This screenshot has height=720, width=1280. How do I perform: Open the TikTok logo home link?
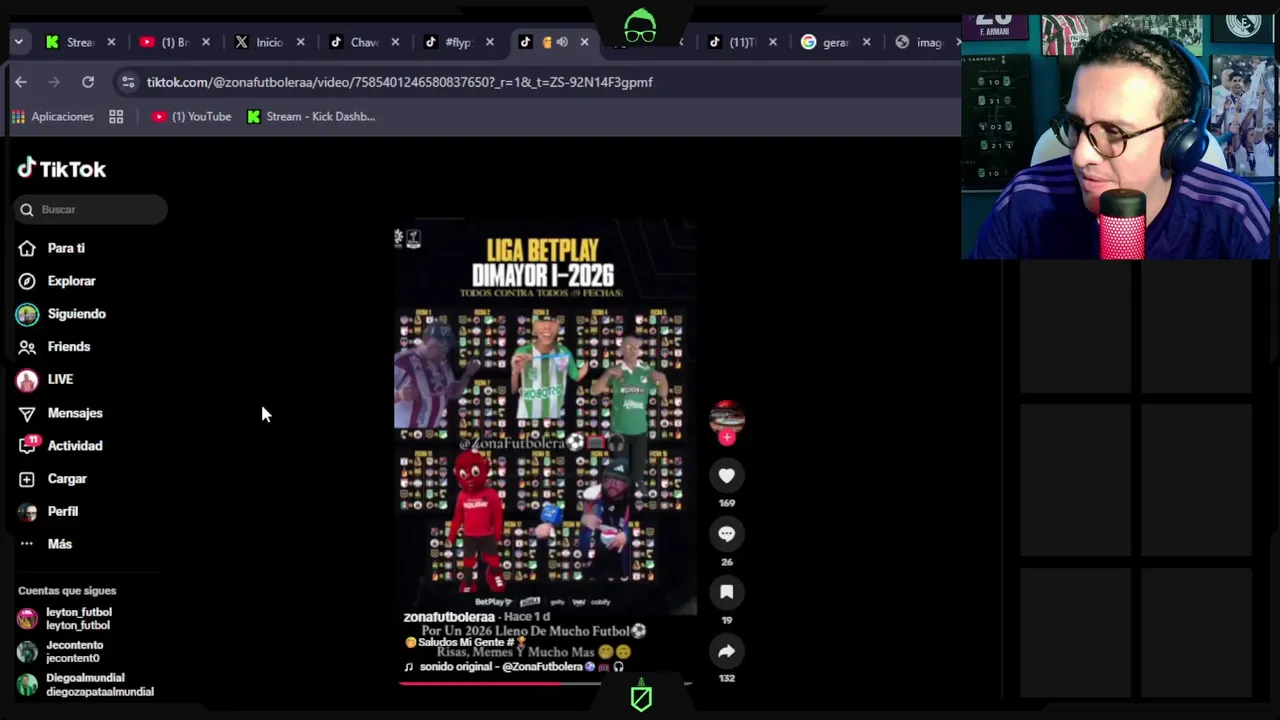62,169
